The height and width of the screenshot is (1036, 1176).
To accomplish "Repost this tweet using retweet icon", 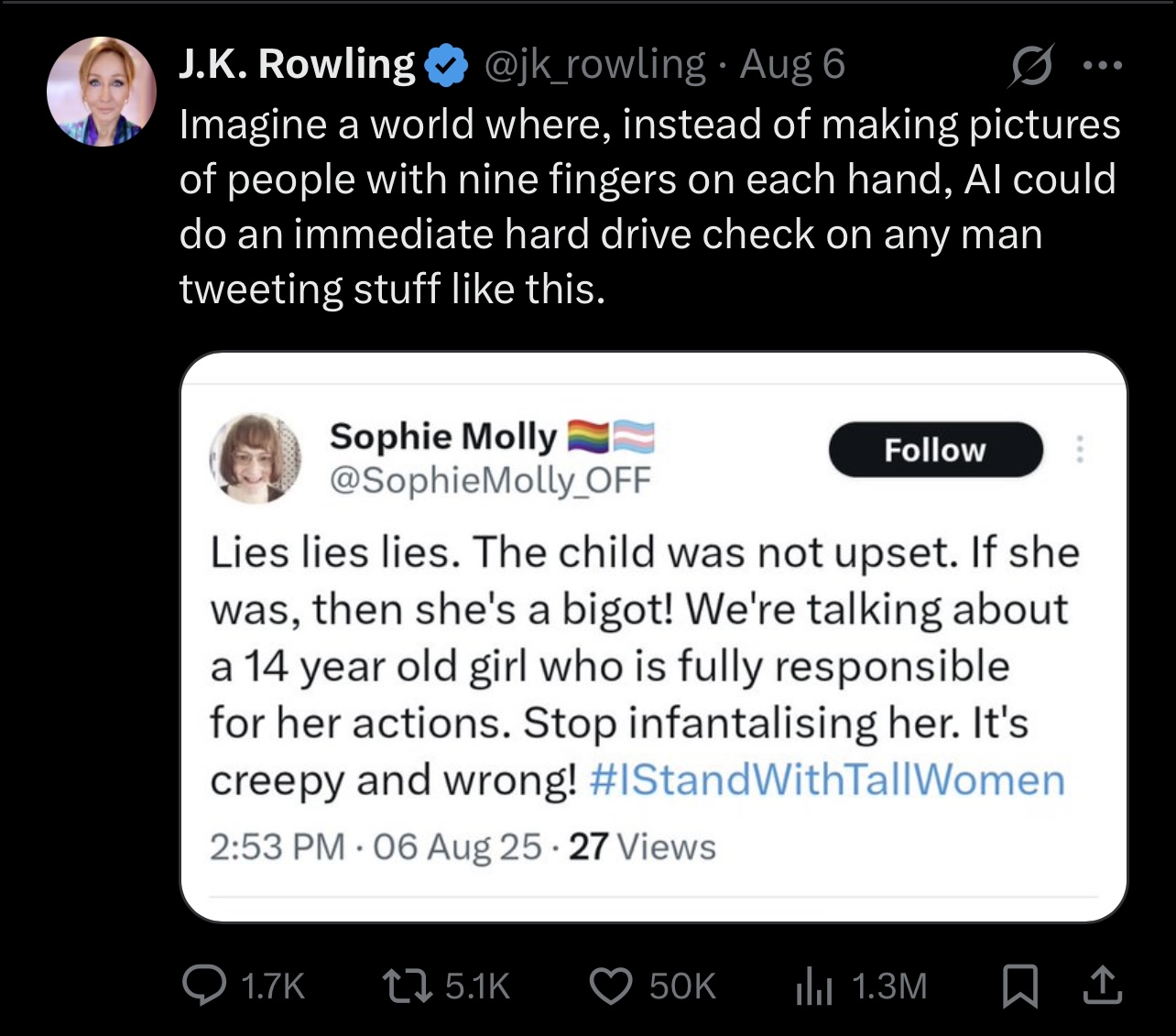I will [407, 986].
